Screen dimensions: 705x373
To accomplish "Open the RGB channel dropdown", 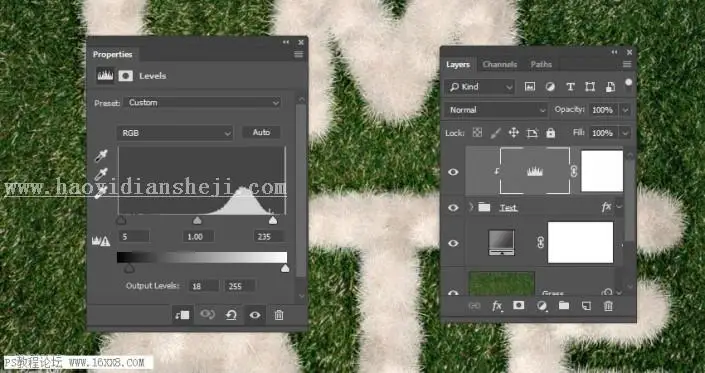I will [175, 133].
